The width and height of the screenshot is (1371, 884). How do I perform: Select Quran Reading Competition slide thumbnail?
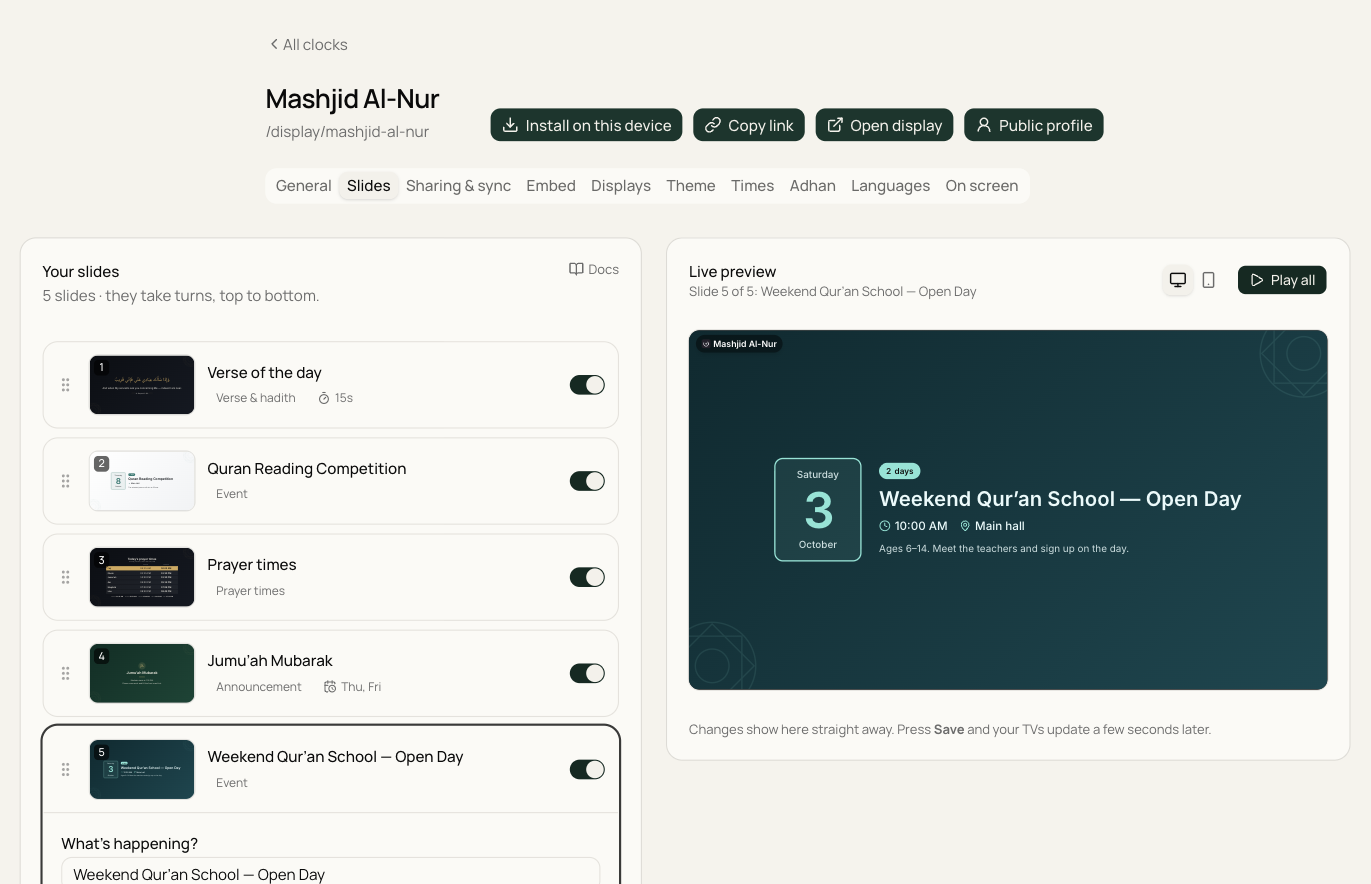click(142, 481)
